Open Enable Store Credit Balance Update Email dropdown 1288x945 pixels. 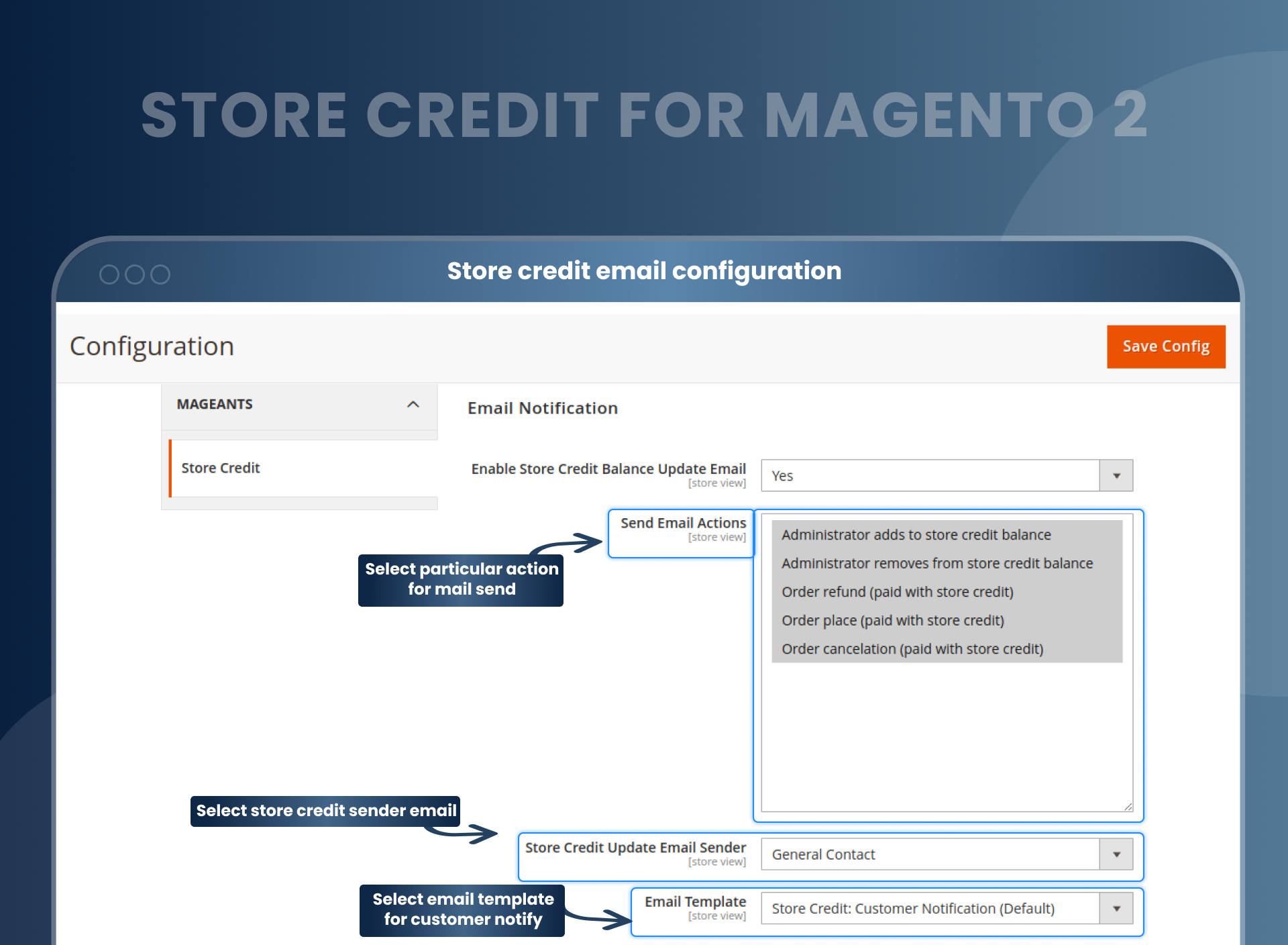pyautogui.click(x=947, y=475)
